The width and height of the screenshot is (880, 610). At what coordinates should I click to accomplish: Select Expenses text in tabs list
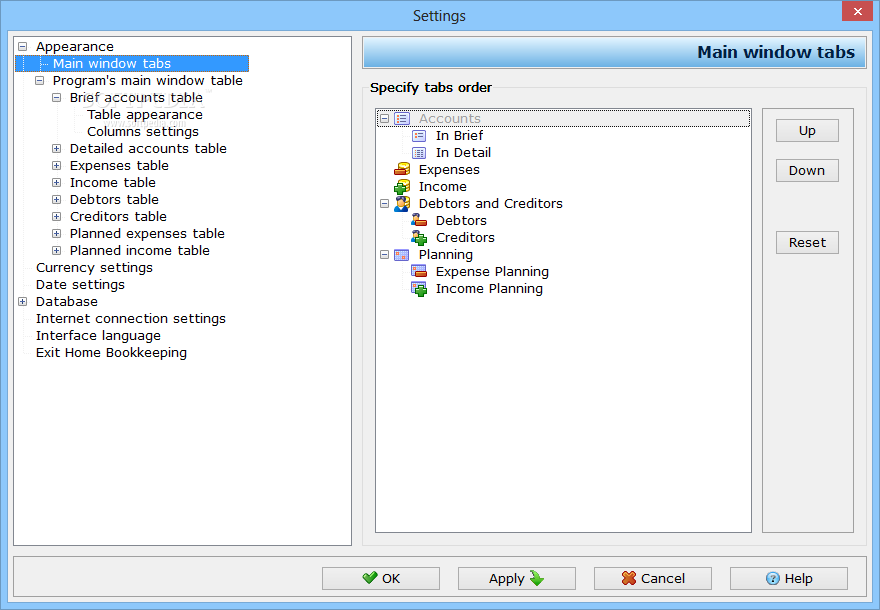pyautogui.click(x=449, y=169)
